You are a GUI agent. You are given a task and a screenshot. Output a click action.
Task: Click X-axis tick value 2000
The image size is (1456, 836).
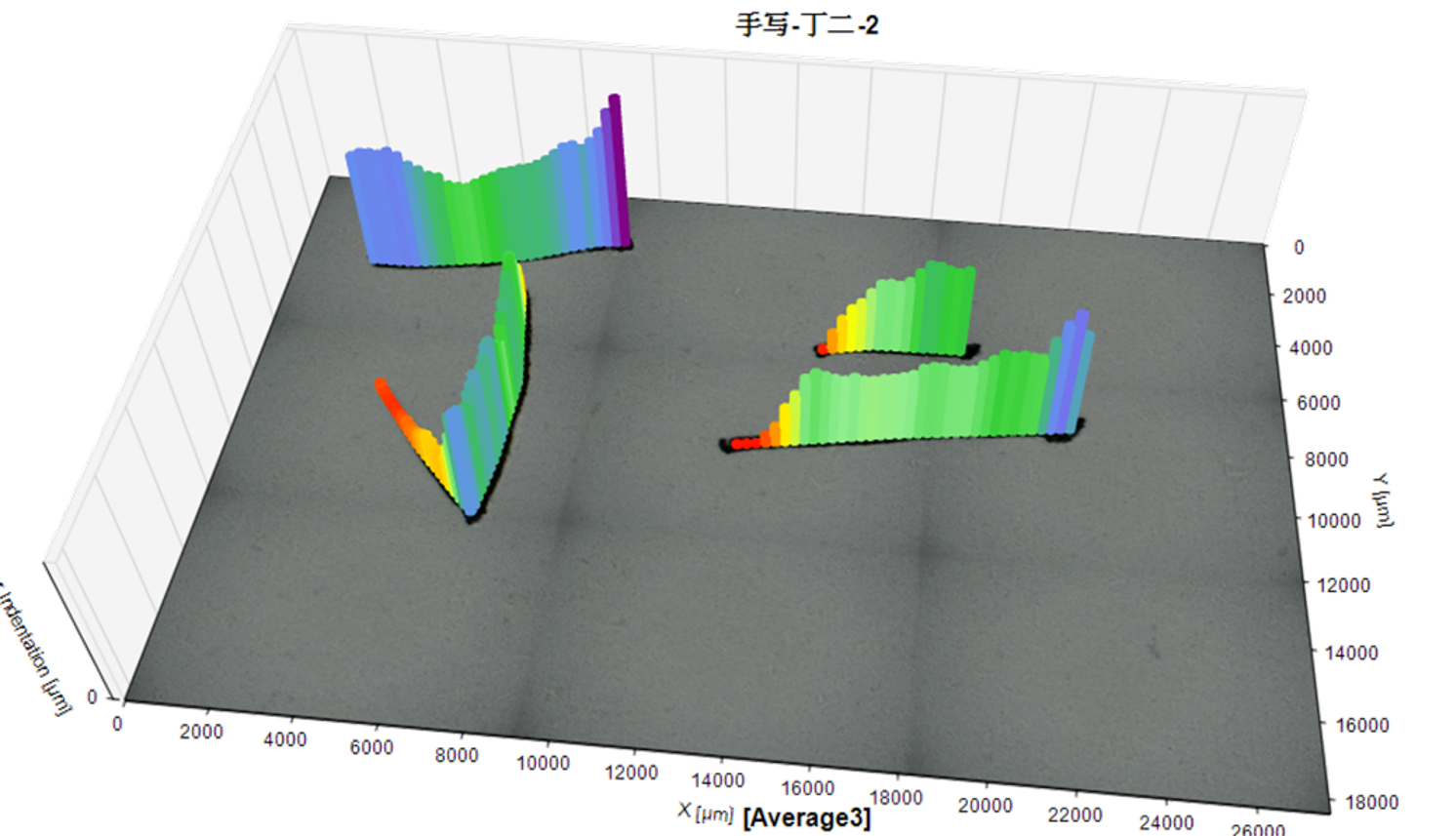coord(201,732)
